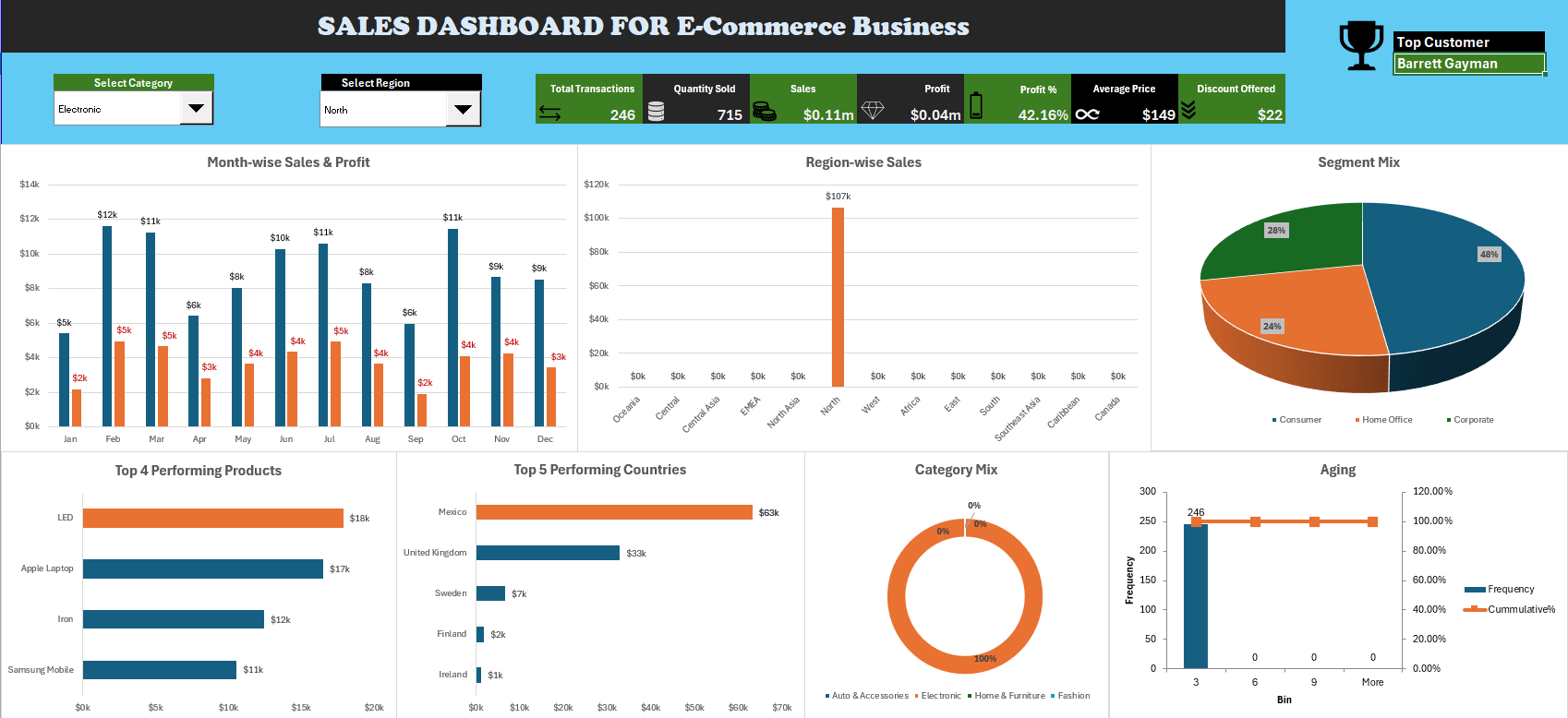This screenshot has width=1568, height=718.
Task: Click the North bar in Region-wise Sales
Action: [x=838, y=297]
